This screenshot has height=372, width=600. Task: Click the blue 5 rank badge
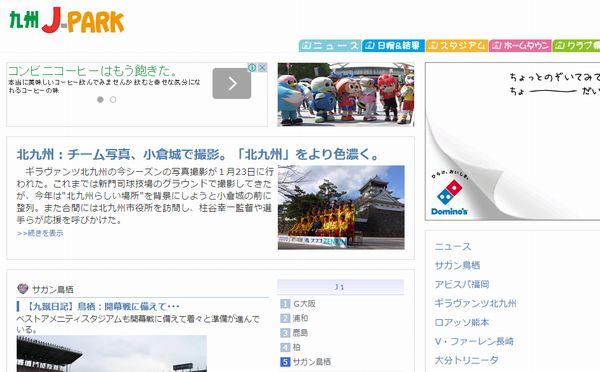285,362
